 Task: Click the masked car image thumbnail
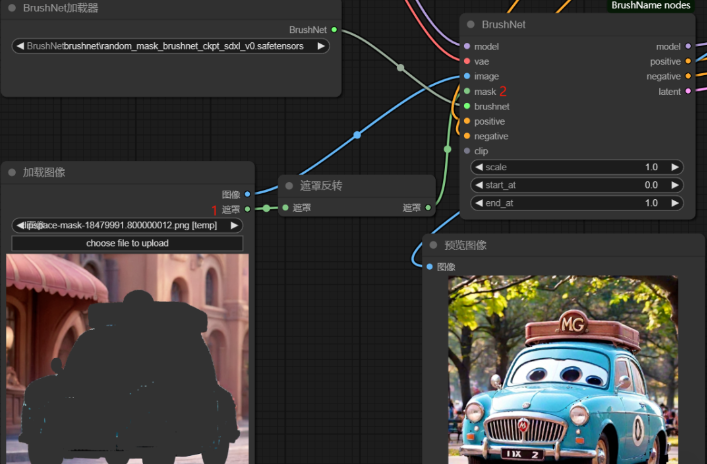pyautogui.click(x=127, y=359)
